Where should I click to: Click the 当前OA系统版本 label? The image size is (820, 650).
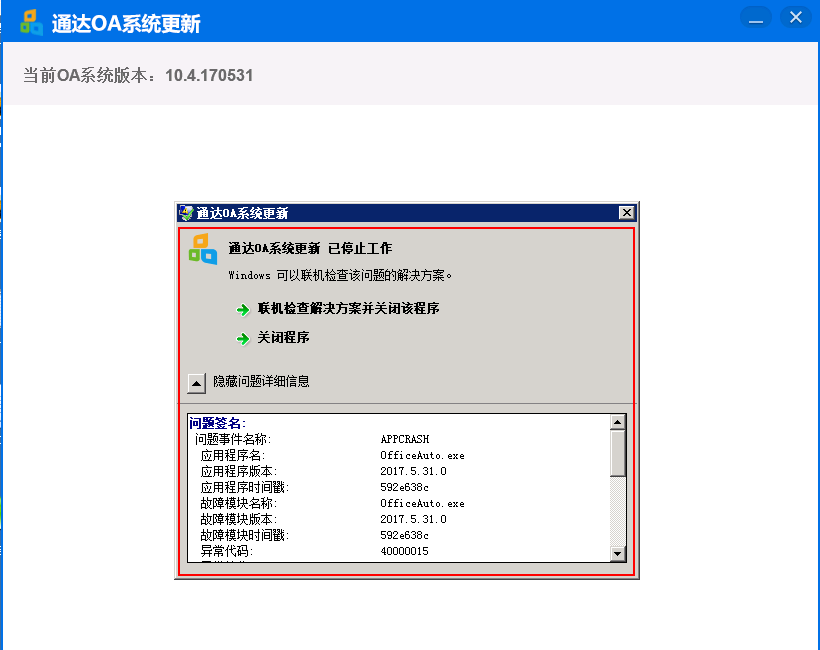pos(89,75)
